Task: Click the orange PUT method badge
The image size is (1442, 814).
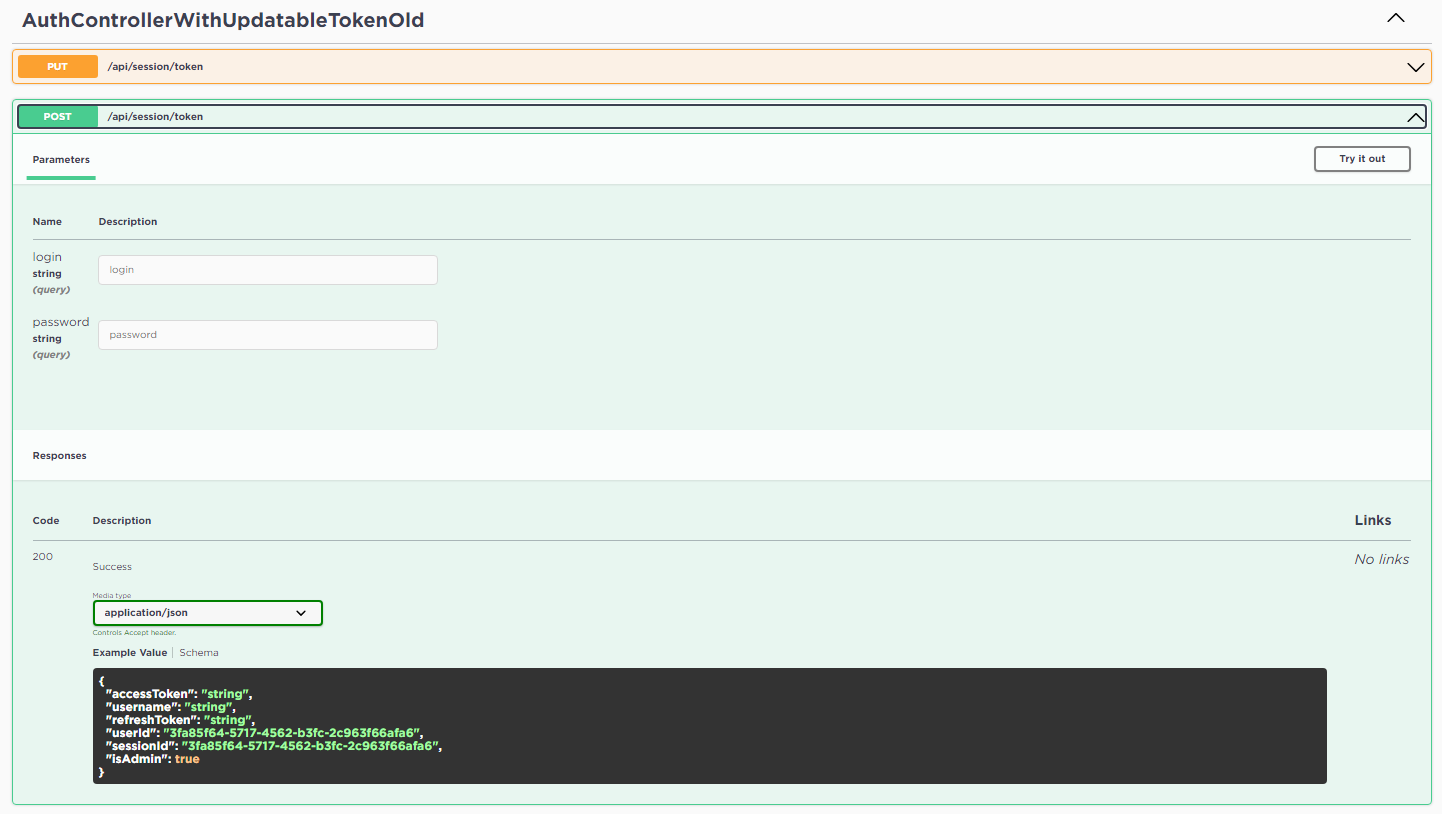Action: click(x=58, y=67)
